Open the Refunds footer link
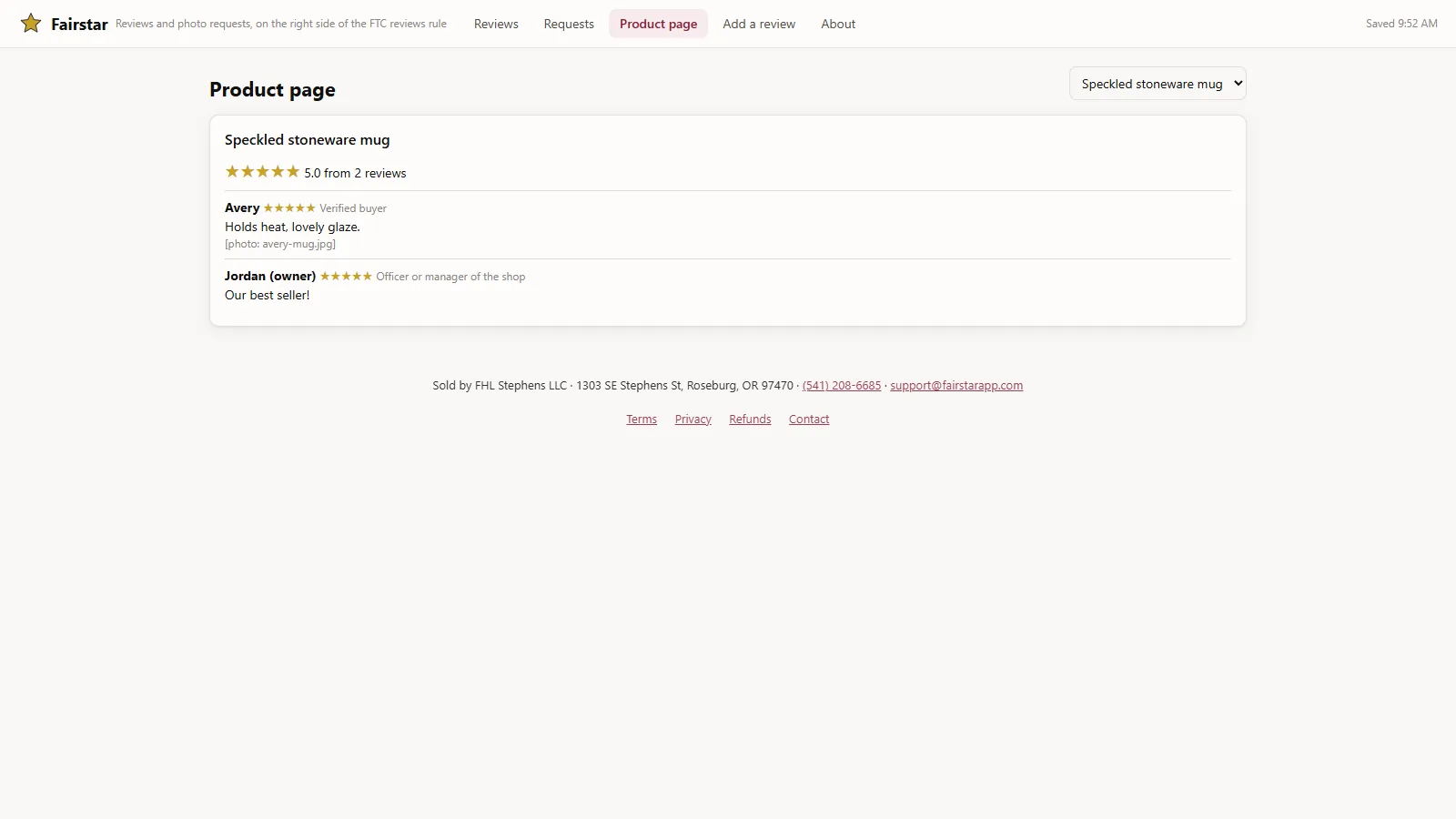The image size is (1456, 819). (750, 420)
